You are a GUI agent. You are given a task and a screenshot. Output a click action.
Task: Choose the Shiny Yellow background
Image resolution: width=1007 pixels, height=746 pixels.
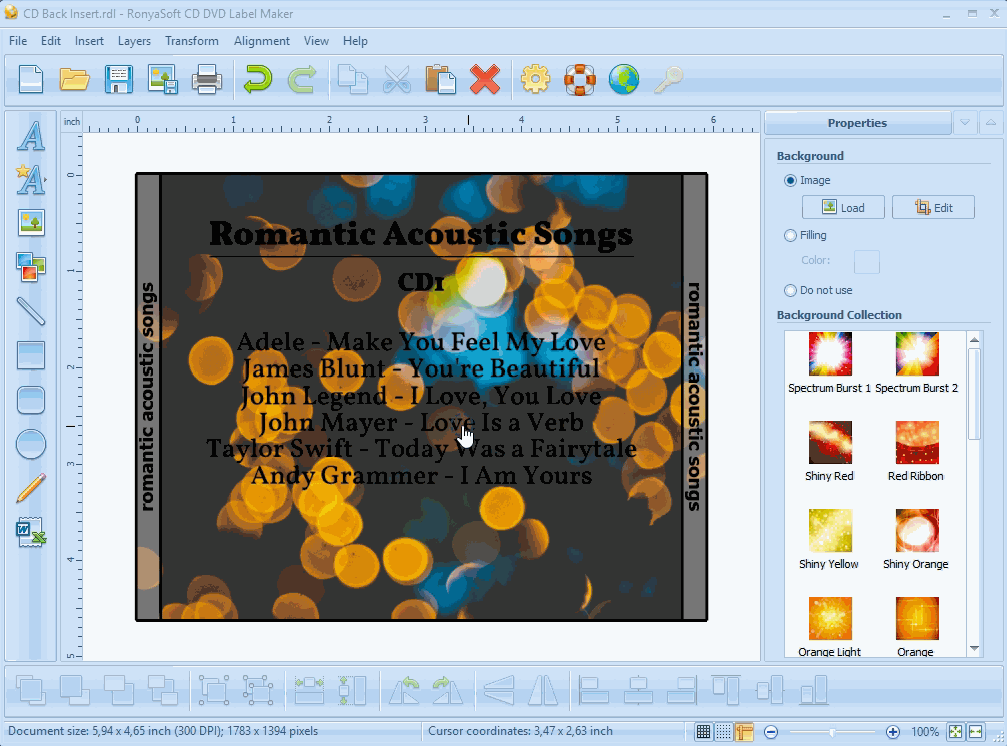[830, 539]
